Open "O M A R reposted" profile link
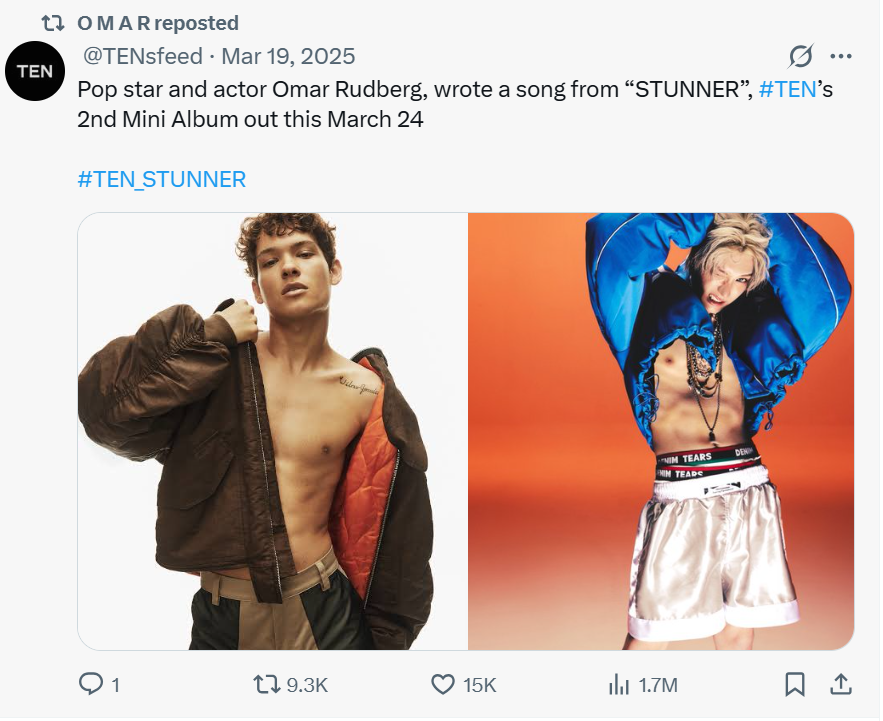 coord(158,22)
